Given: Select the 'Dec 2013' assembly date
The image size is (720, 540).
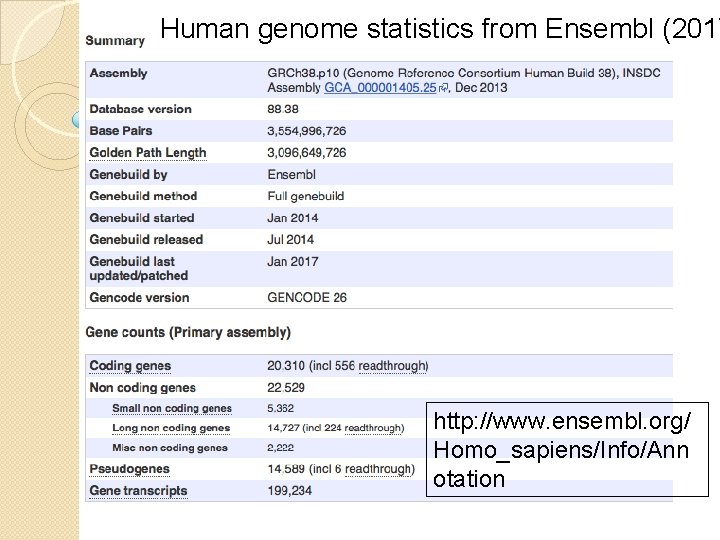Looking at the screenshot, I should (481, 88).
